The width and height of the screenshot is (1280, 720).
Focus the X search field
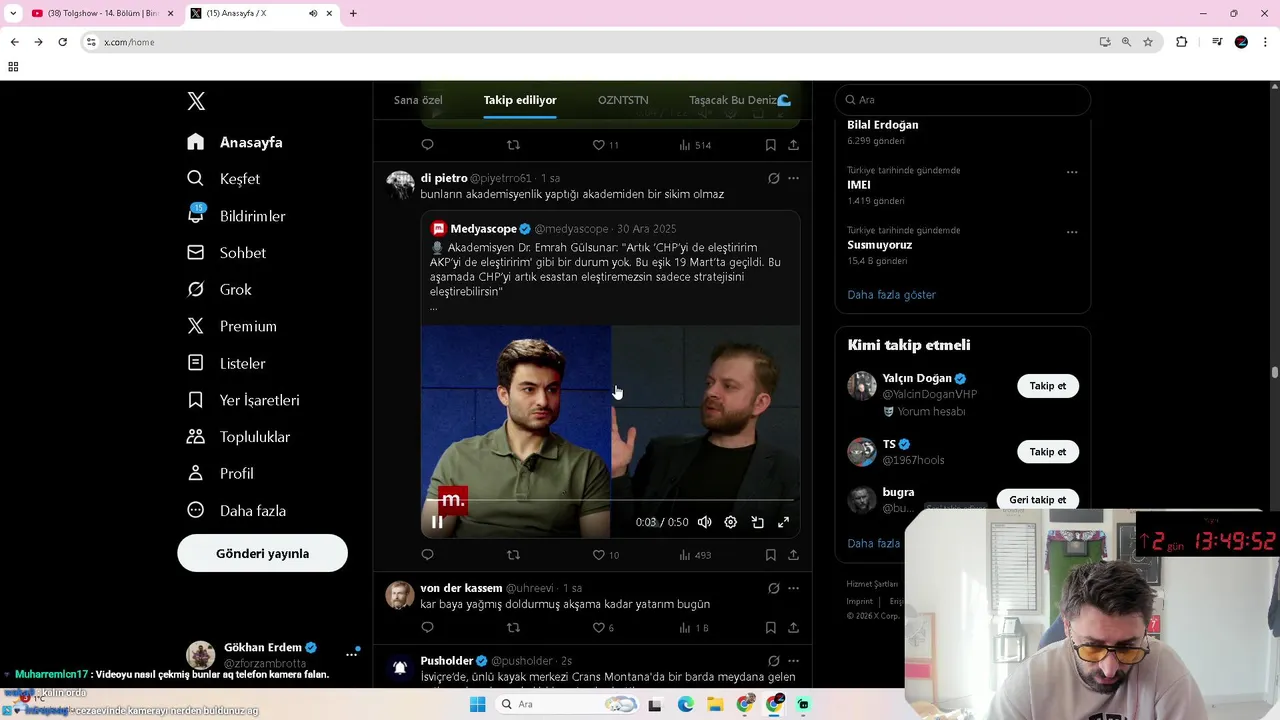pos(963,100)
